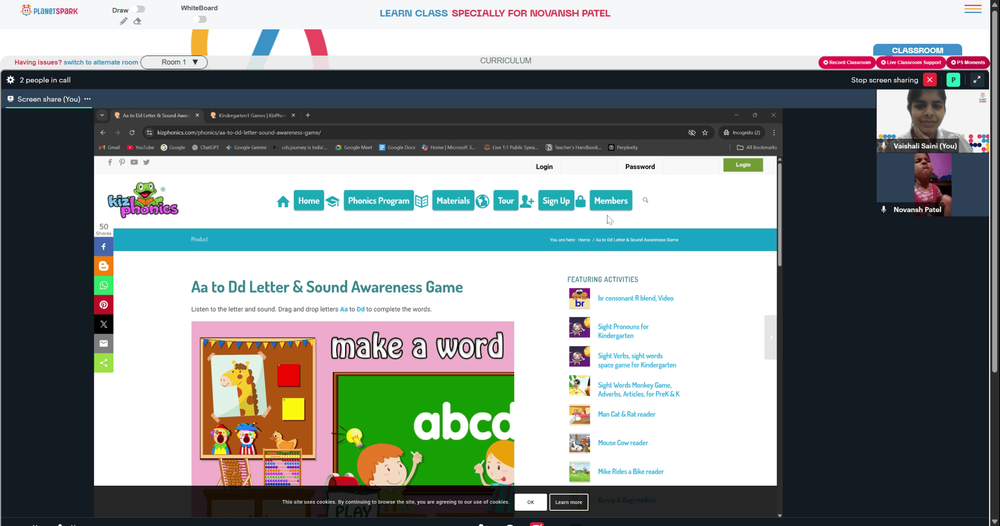Open Materials menu item
The image size is (1000, 526).
tap(453, 201)
